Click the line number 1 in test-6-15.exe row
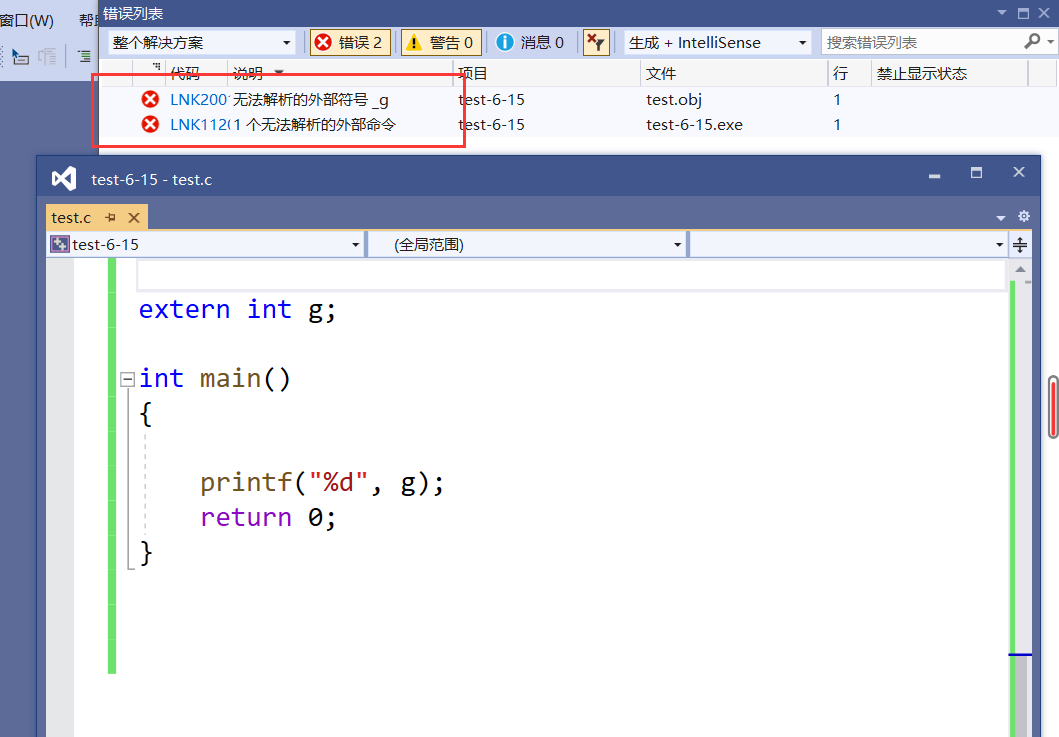This screenshot has height=737, width=1059. [x=837, y=124]
